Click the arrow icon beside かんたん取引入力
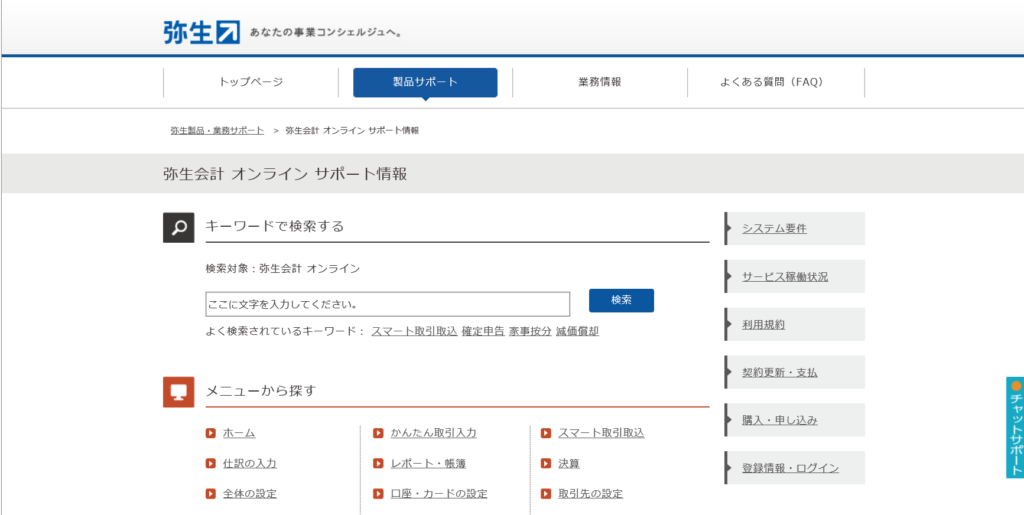 (378, 433)
